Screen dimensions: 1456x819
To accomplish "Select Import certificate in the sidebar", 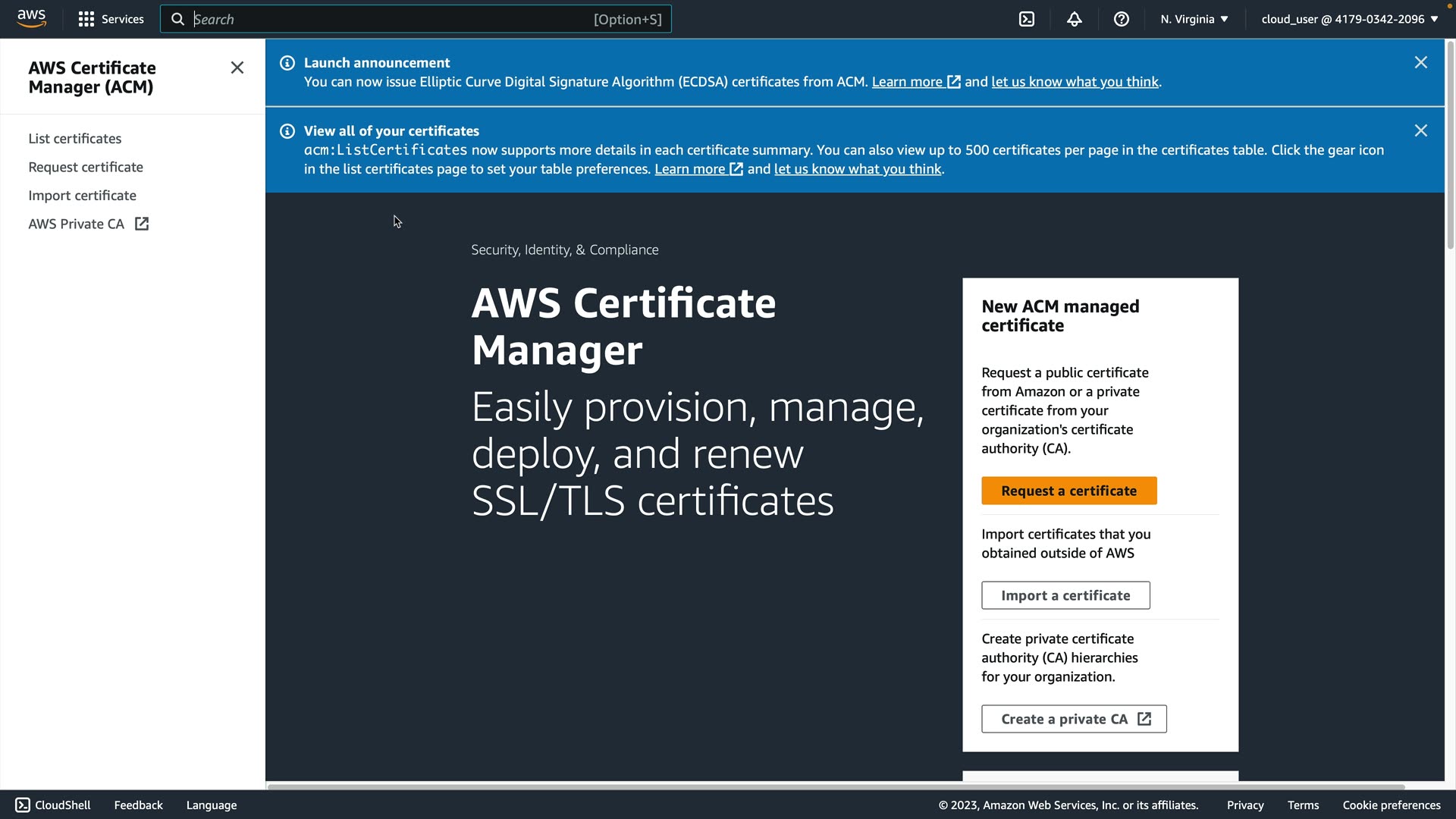I will pos(82,196).
